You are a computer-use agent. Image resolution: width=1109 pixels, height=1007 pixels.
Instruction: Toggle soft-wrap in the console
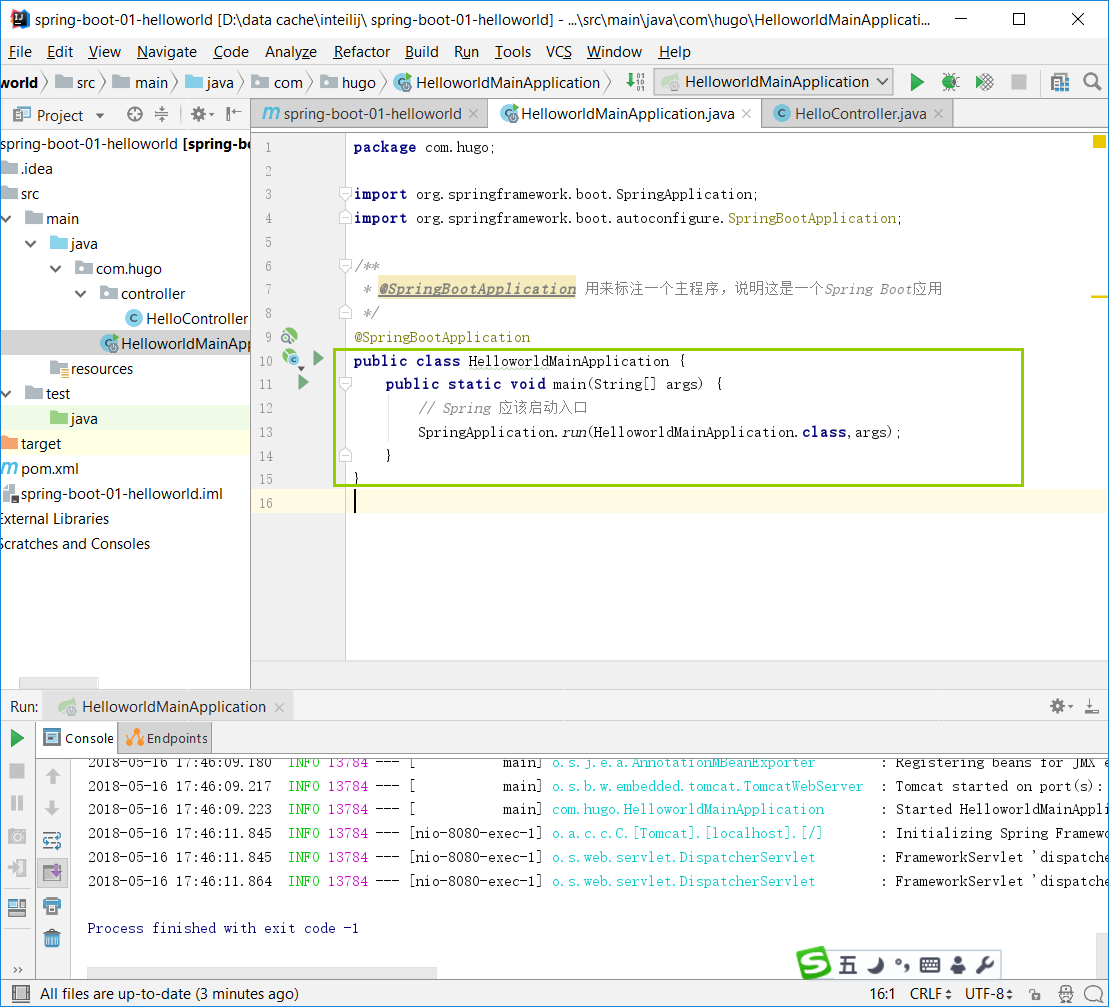[x=52, y=841]
